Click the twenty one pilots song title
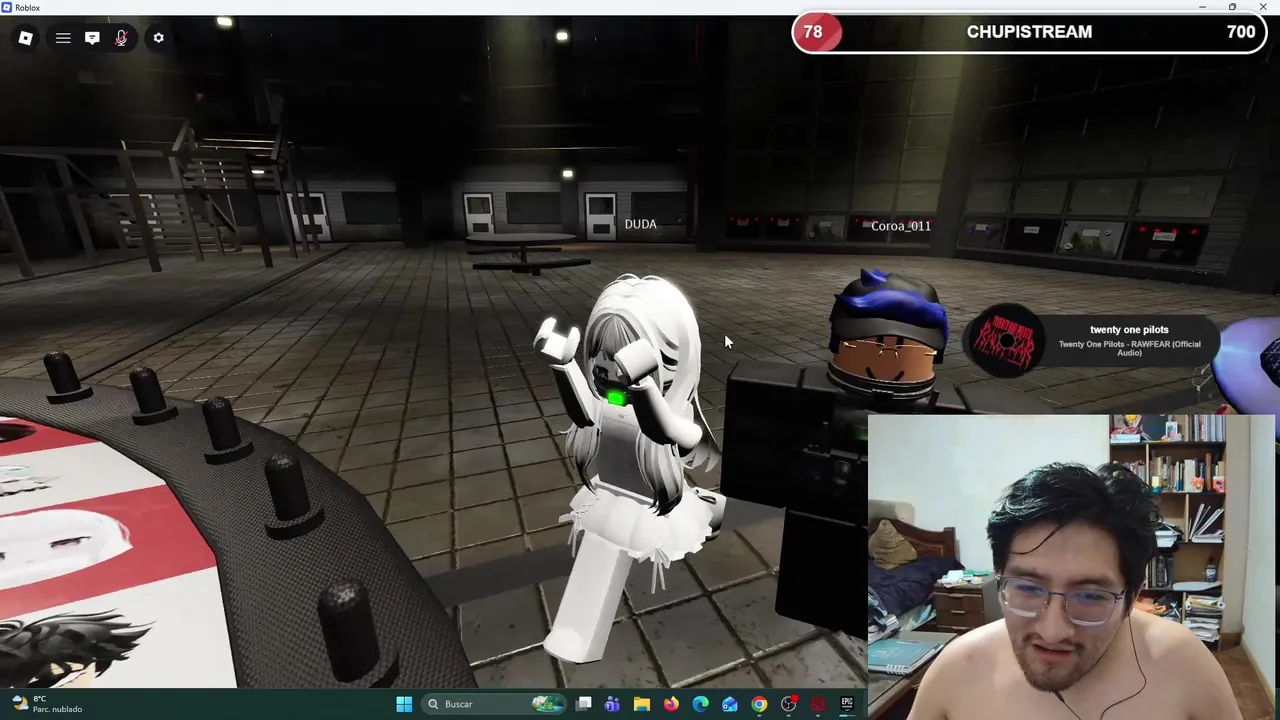Image resolution: width=1280 pixels, height=720 pixels. coord(1129,329)
